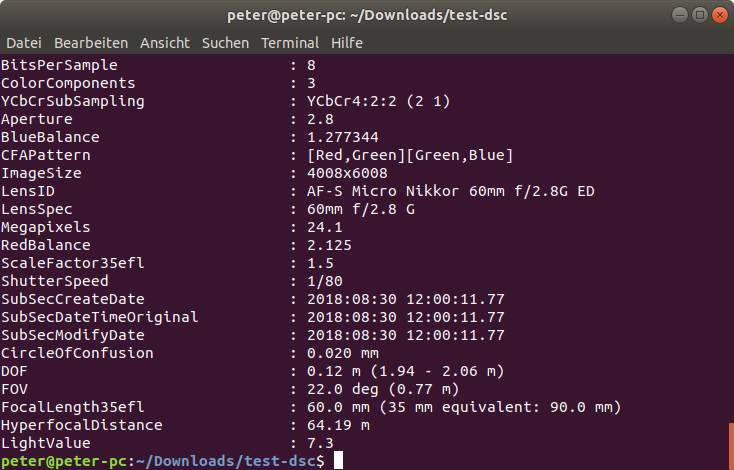Click the LensID value AF-S Micro Nikkor
This screenshot has height=470, width=734.
450,191
